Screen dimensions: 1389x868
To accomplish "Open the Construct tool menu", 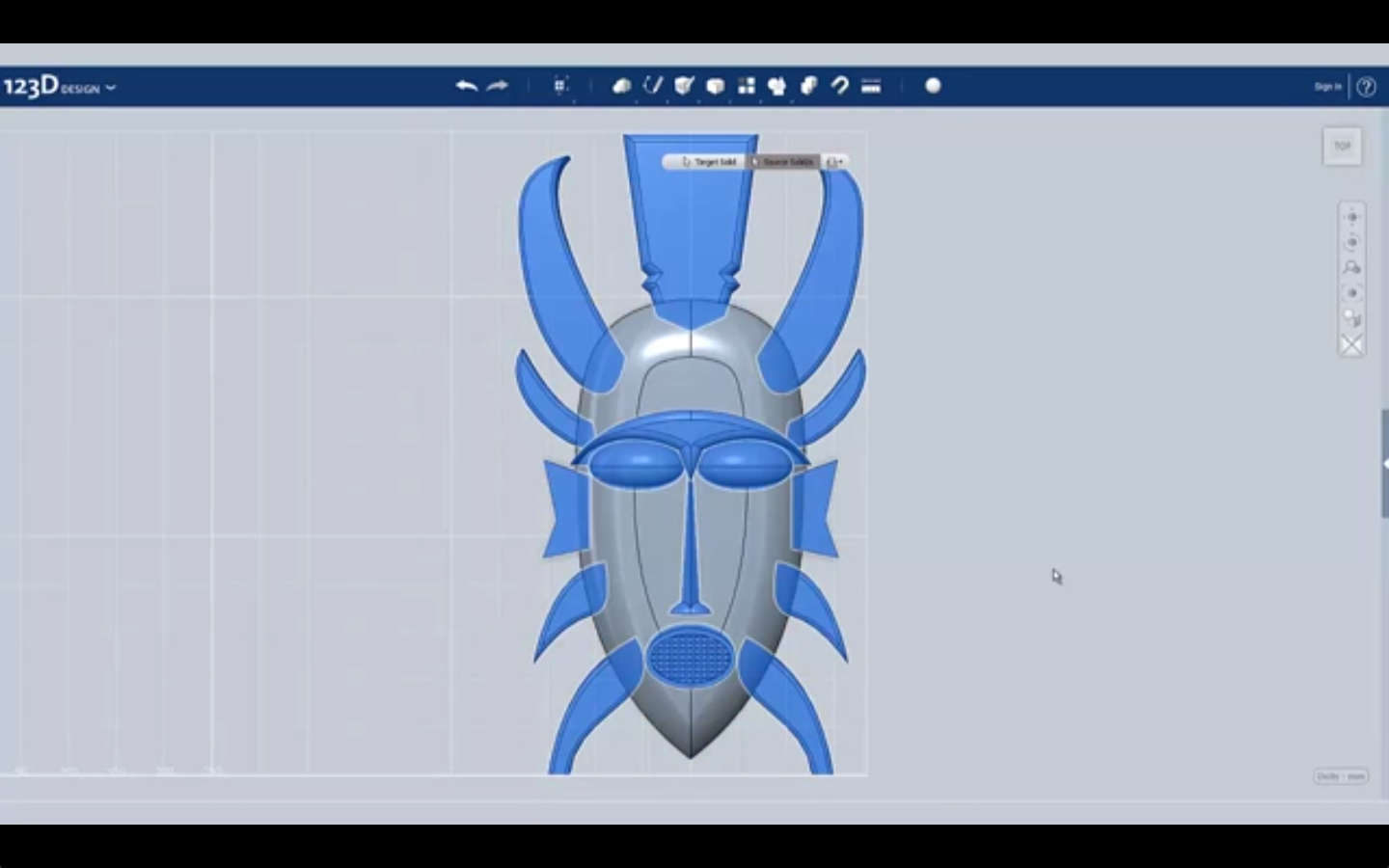I will (x=684, y=86).
